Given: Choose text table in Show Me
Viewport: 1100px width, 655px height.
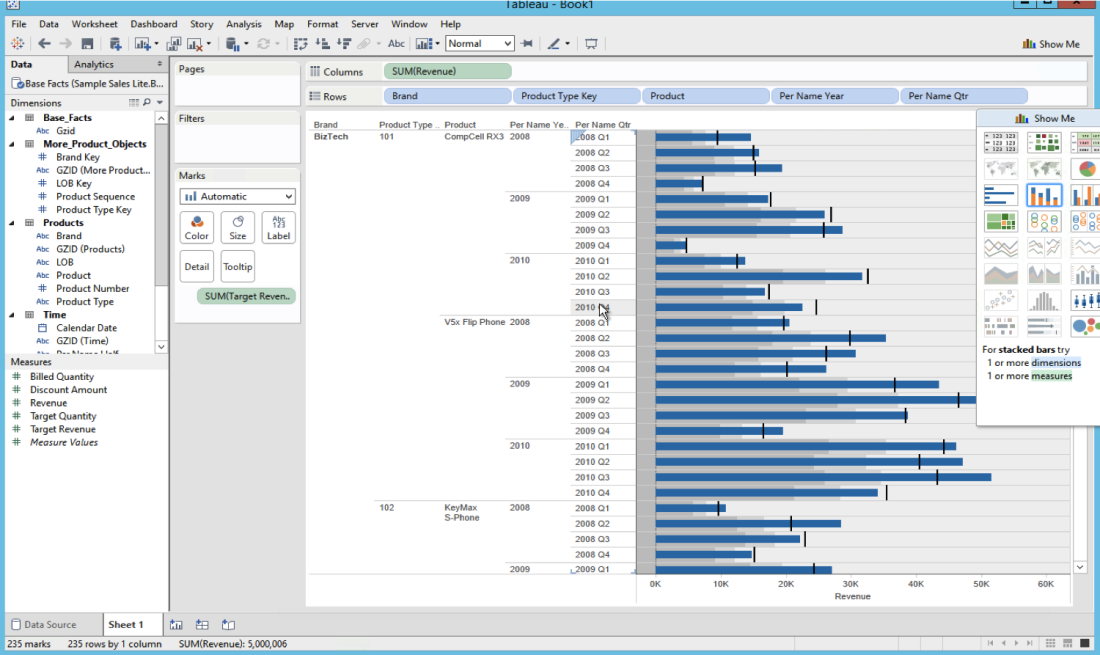Looking at the screenshot, I should pos(1000,142).
